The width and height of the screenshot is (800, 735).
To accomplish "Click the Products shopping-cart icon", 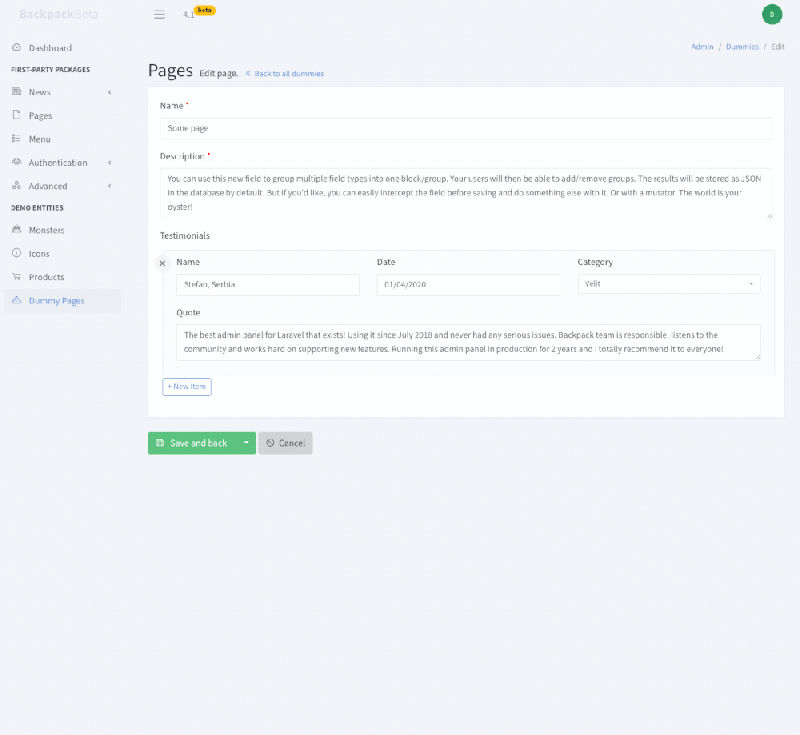I will coord(15,276).
